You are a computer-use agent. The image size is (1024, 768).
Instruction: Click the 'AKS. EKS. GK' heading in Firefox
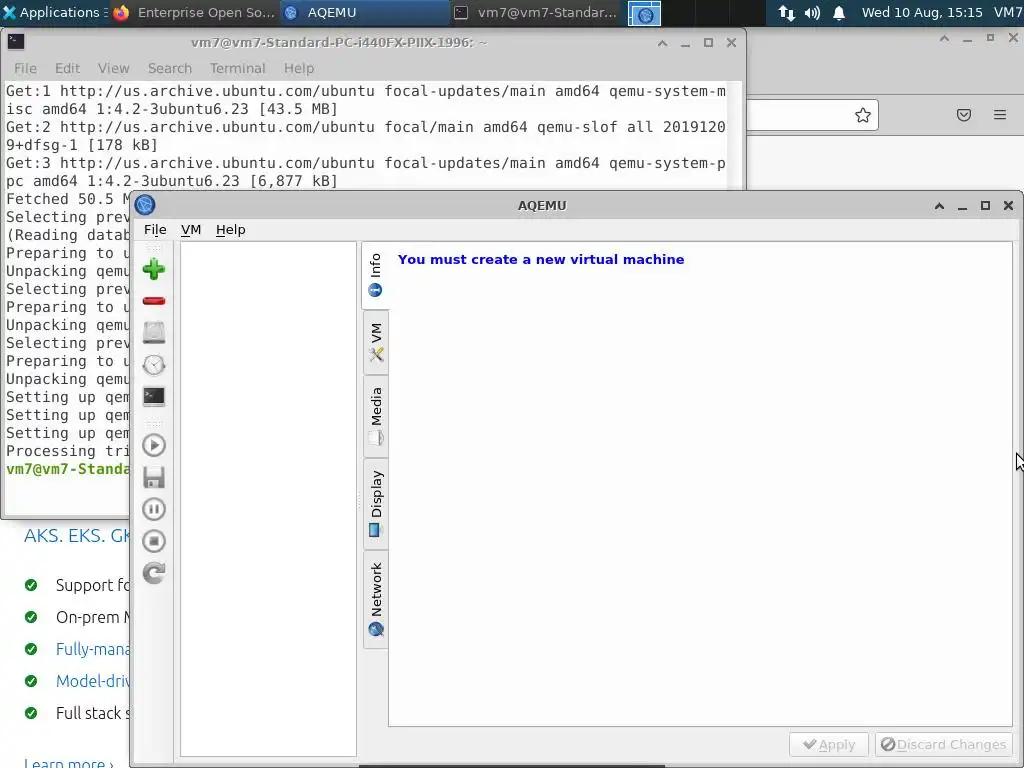(77, 536)
